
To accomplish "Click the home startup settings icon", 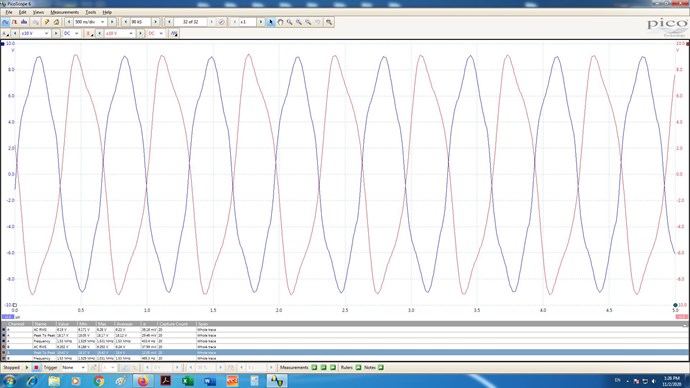I will pyautogui.click(x=56, y=22).
